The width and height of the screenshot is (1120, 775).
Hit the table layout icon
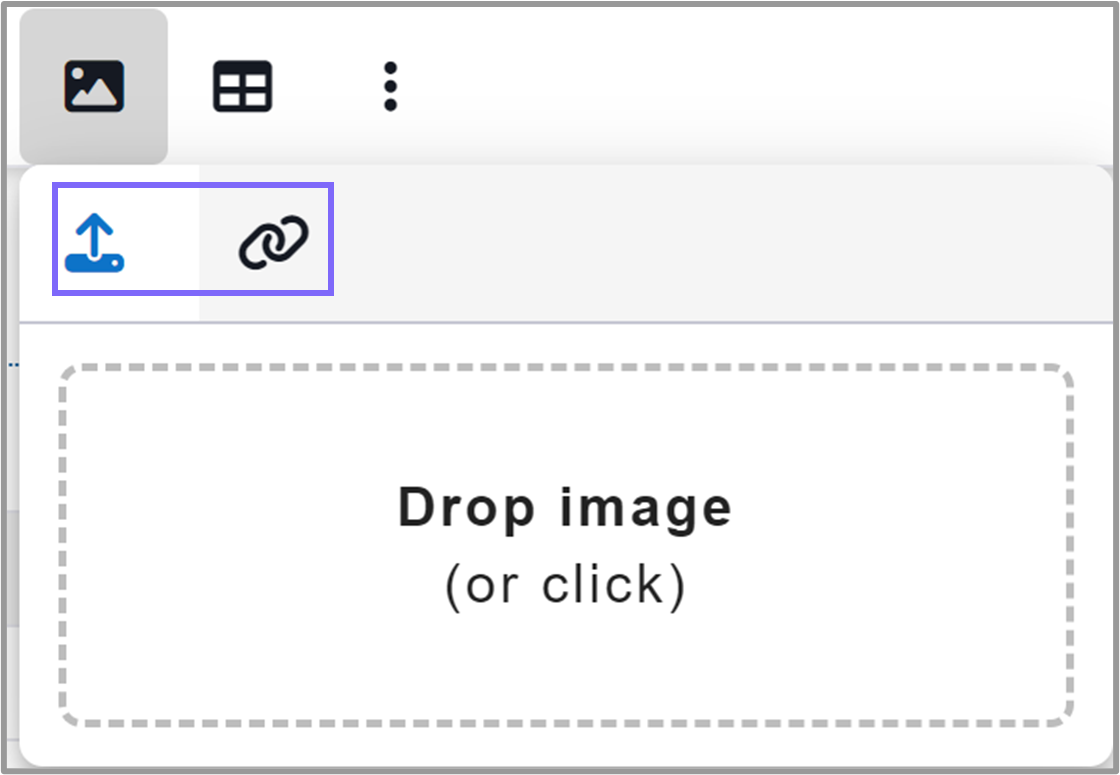(x=242, y=87)
